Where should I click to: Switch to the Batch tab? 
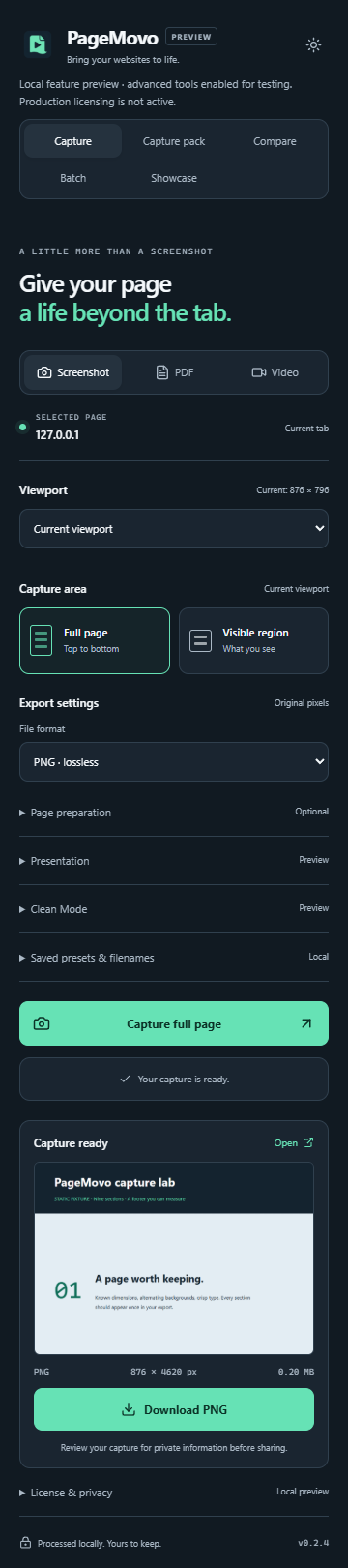click(73, 178)
